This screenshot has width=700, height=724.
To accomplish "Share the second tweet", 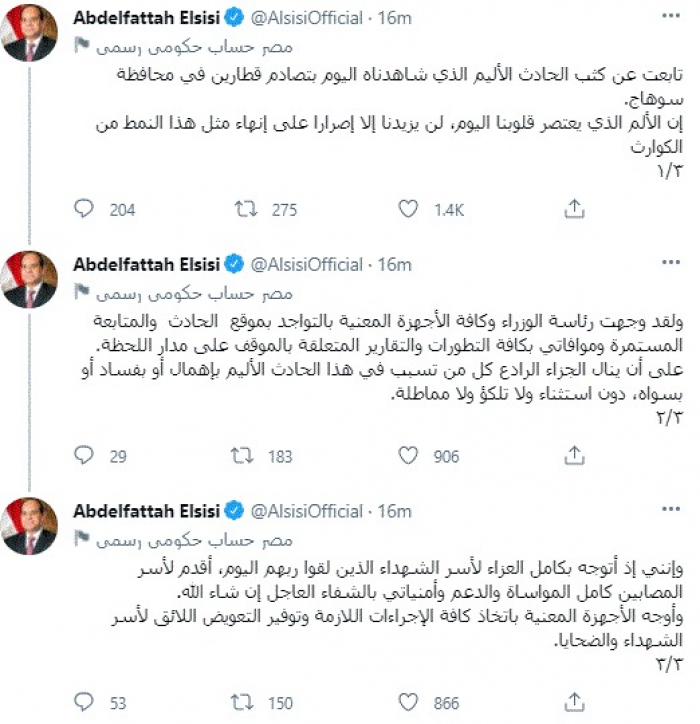I will coord(573,456).
